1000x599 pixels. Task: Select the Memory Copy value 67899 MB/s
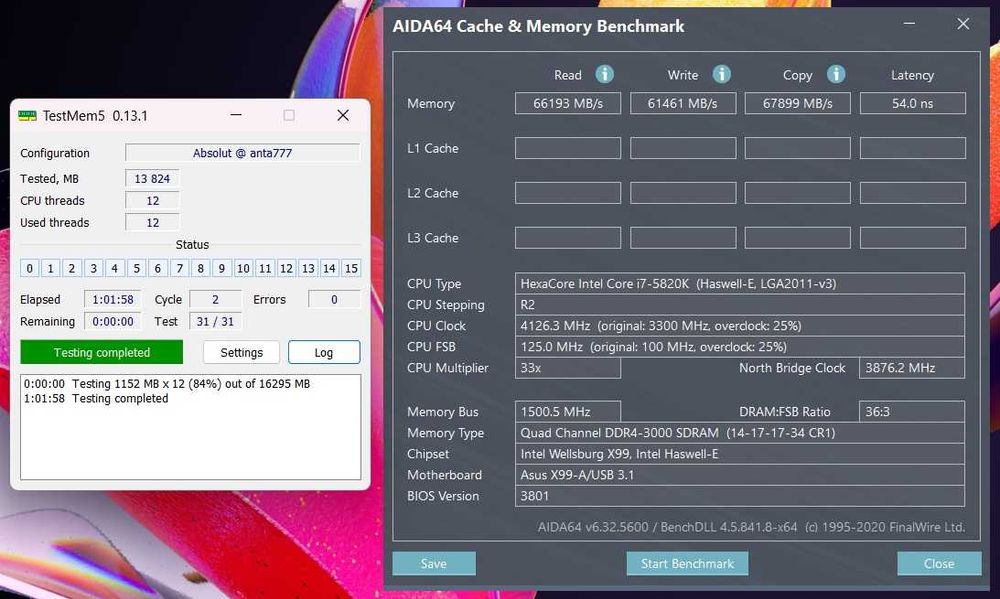coord(798,103)
